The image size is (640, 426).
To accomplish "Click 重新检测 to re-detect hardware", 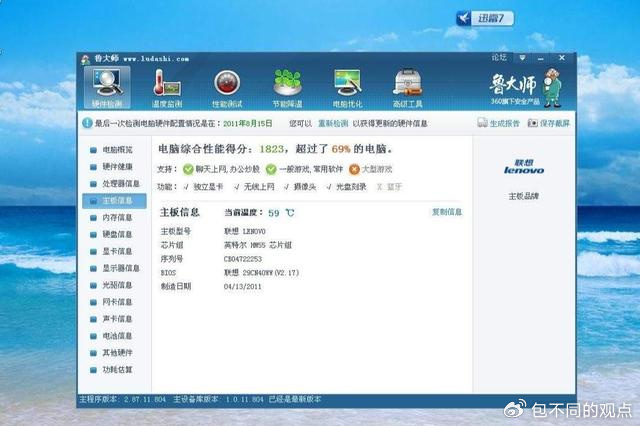I will point(333,123).
